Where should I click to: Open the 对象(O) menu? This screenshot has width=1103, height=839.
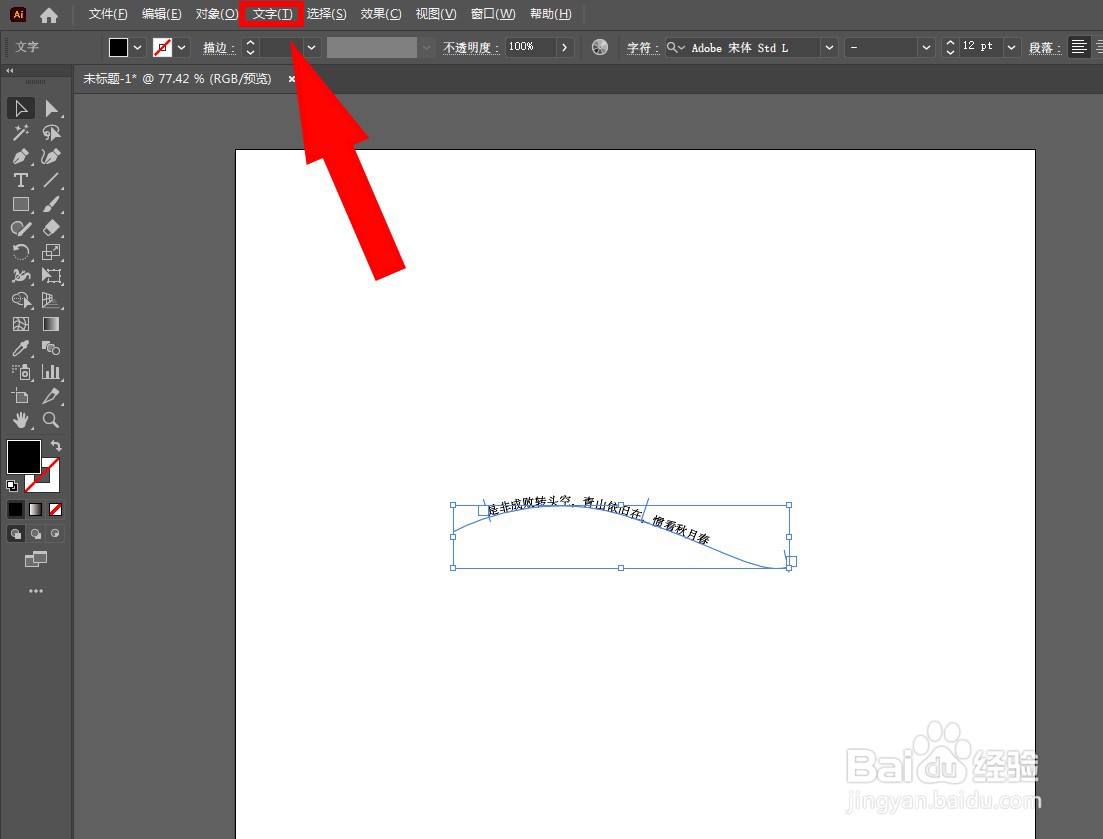(x=216, y=14)
